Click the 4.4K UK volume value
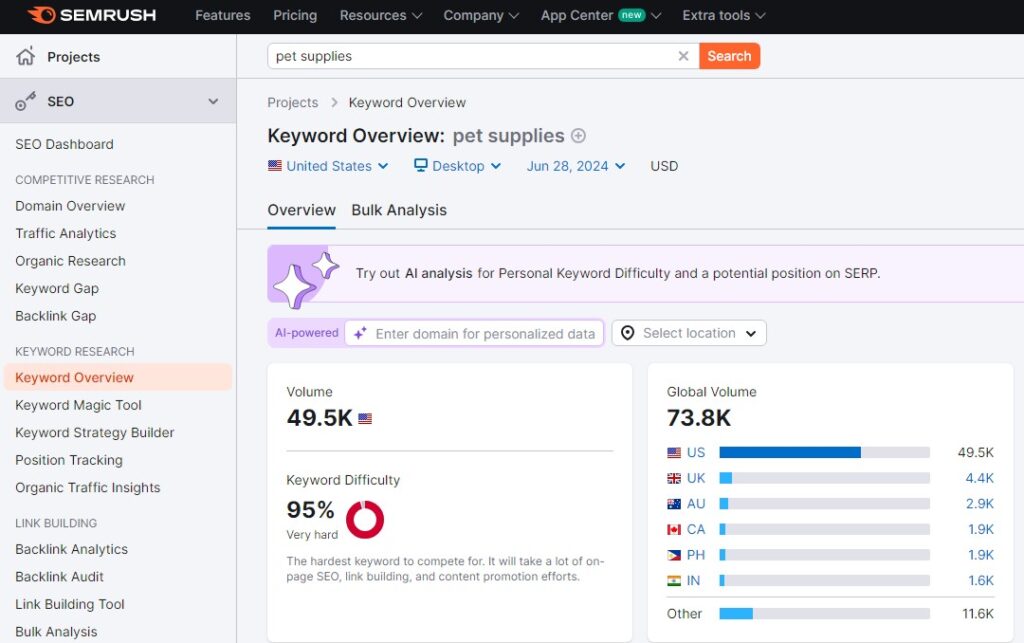 (x=980, y=478)
